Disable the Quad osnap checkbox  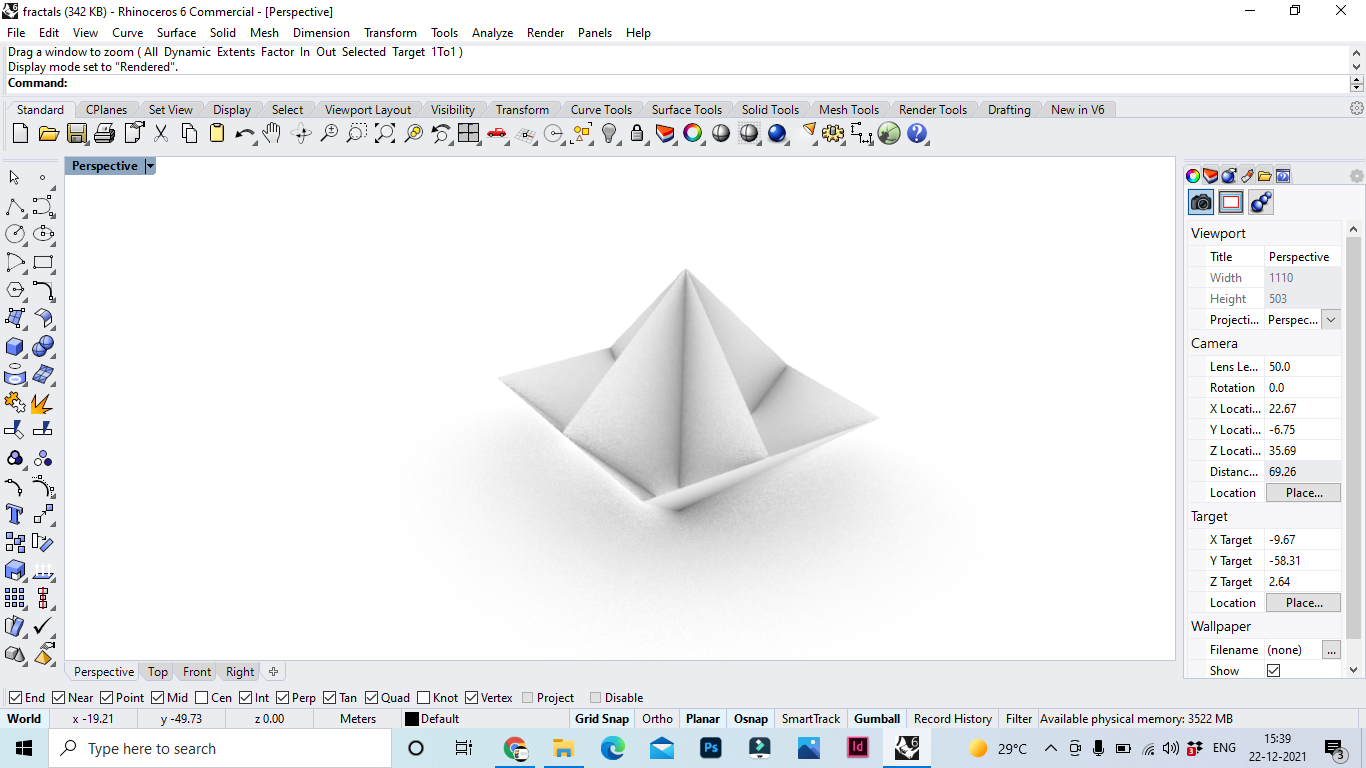click(x=372, y=698)
